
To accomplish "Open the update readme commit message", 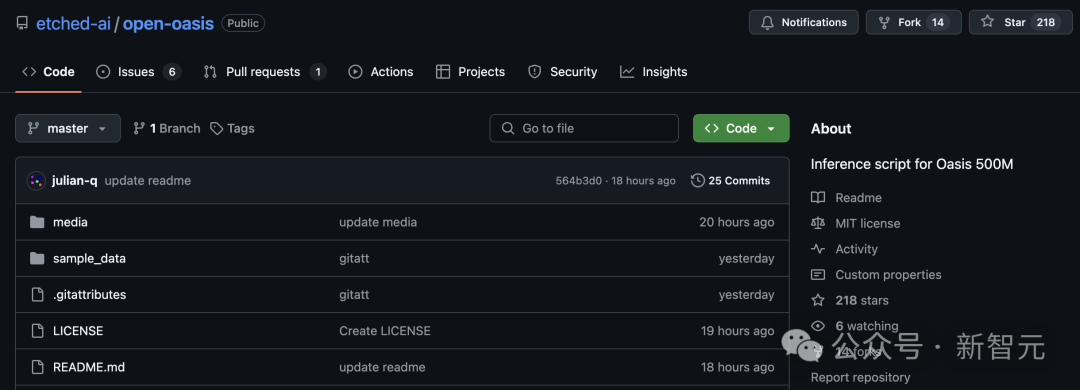I will [147, 181].
